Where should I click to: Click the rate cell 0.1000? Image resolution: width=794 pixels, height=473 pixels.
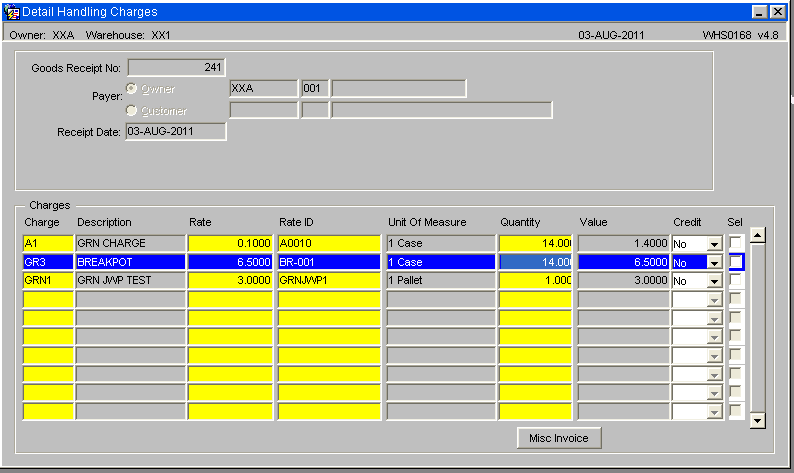pyautogui.click(x=230, y=243)
